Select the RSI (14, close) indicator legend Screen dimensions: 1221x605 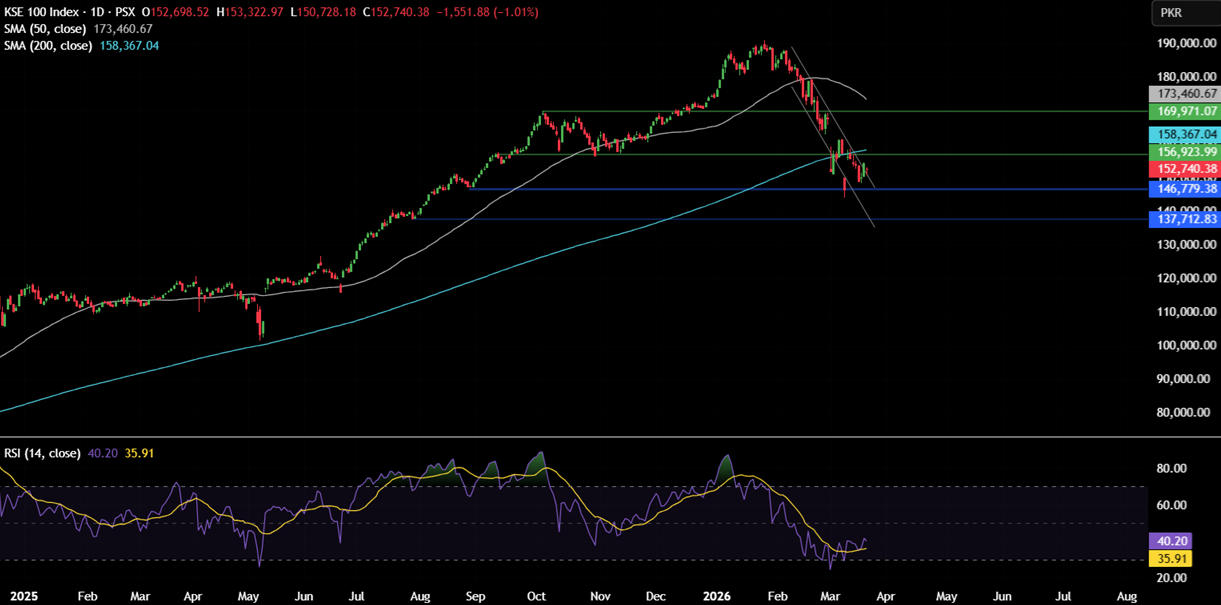click(x=41, y=453)
